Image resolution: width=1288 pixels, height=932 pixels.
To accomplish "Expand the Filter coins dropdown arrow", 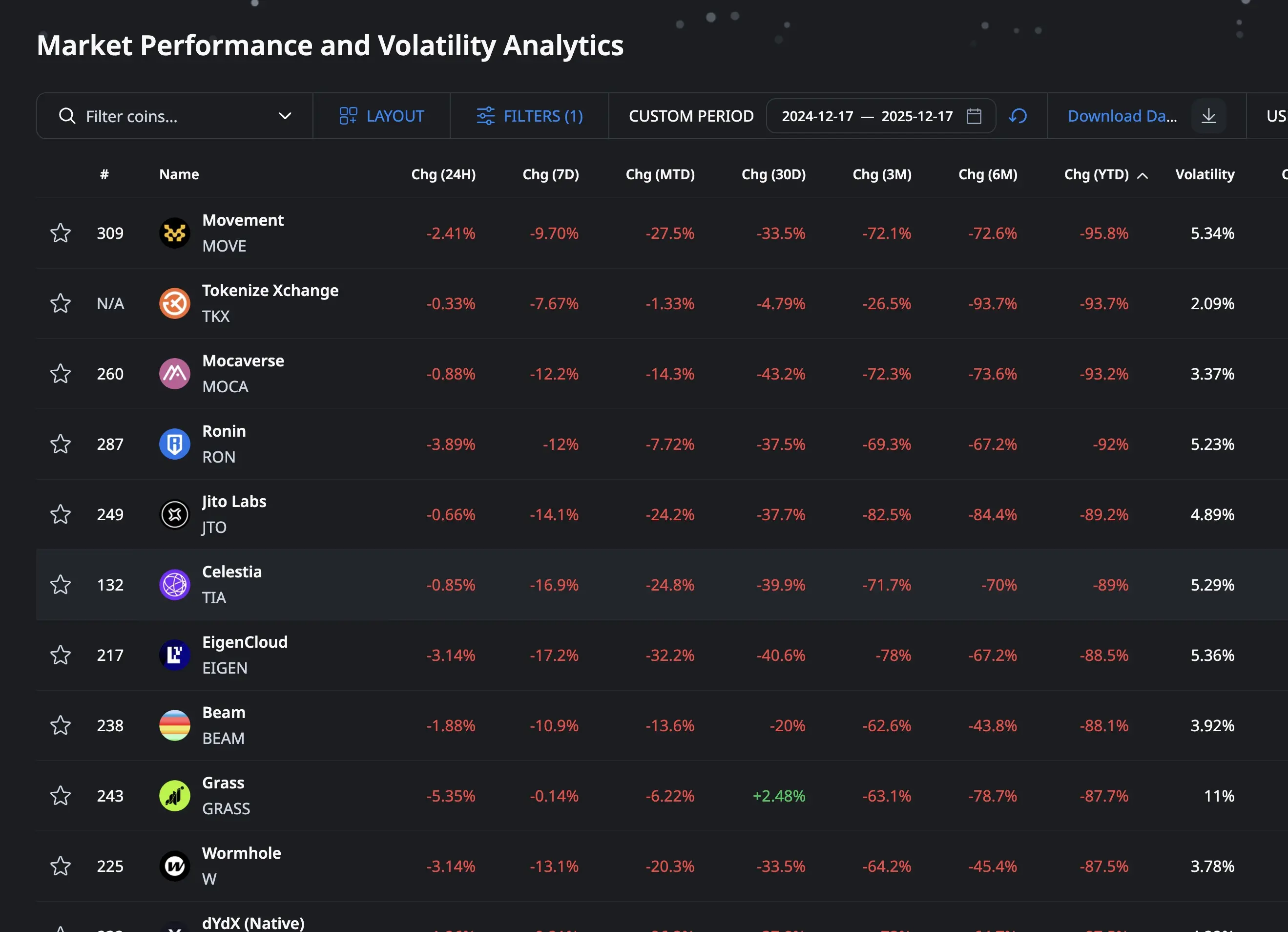I will click(285, 116).
